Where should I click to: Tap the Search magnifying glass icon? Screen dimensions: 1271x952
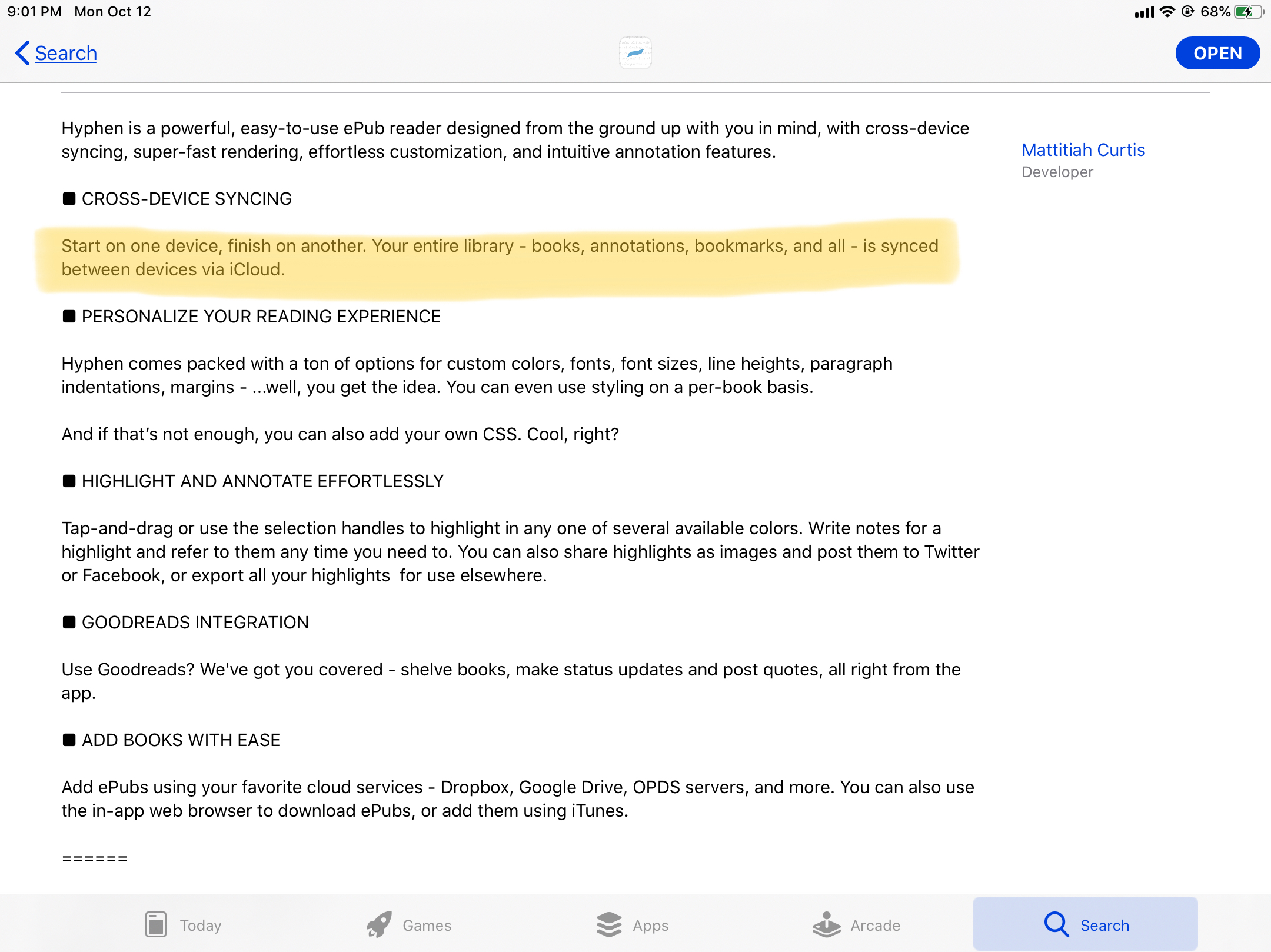[x=1056, y=924]
